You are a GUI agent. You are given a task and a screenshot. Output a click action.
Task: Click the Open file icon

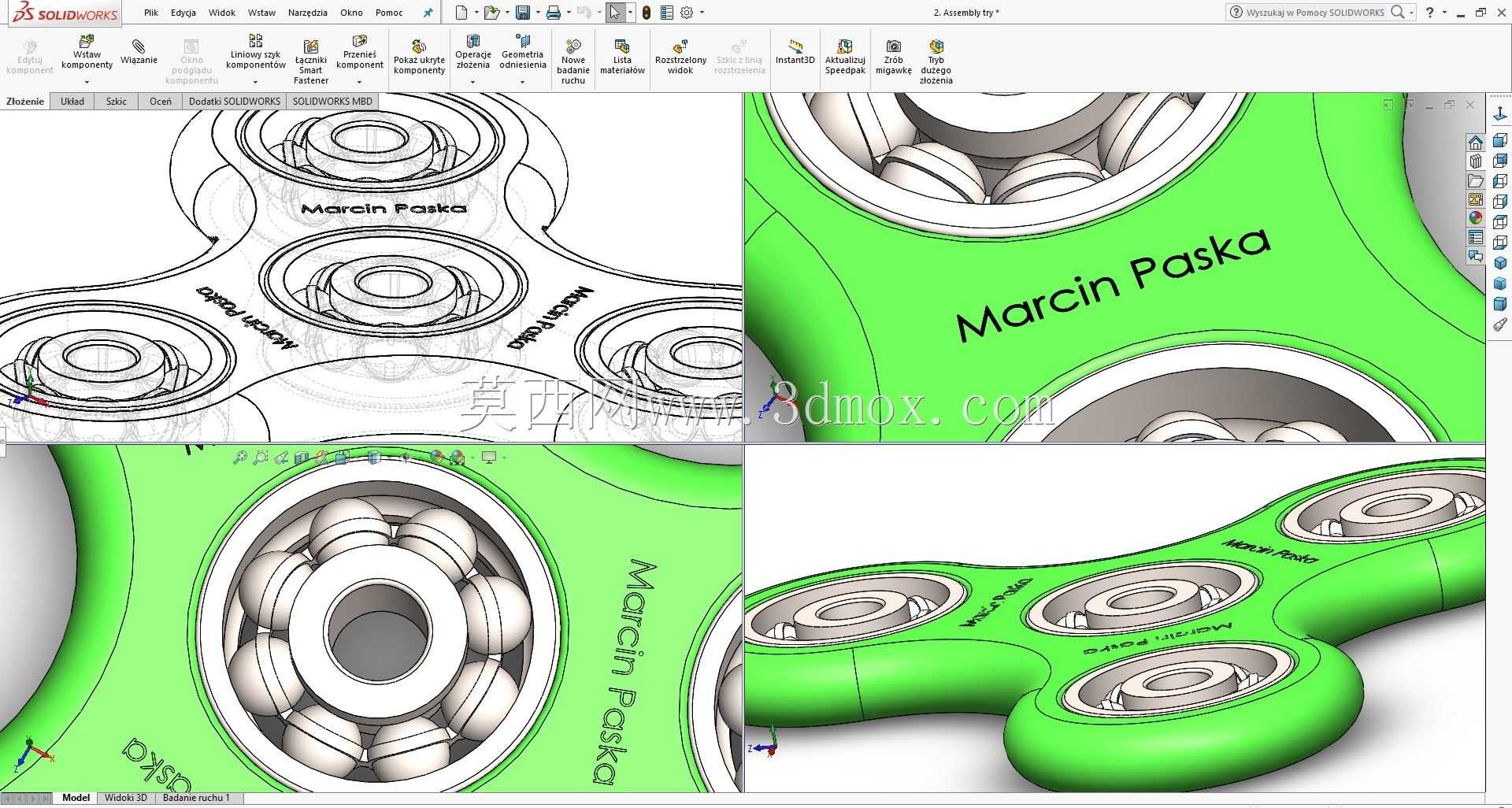coord(491,13)
